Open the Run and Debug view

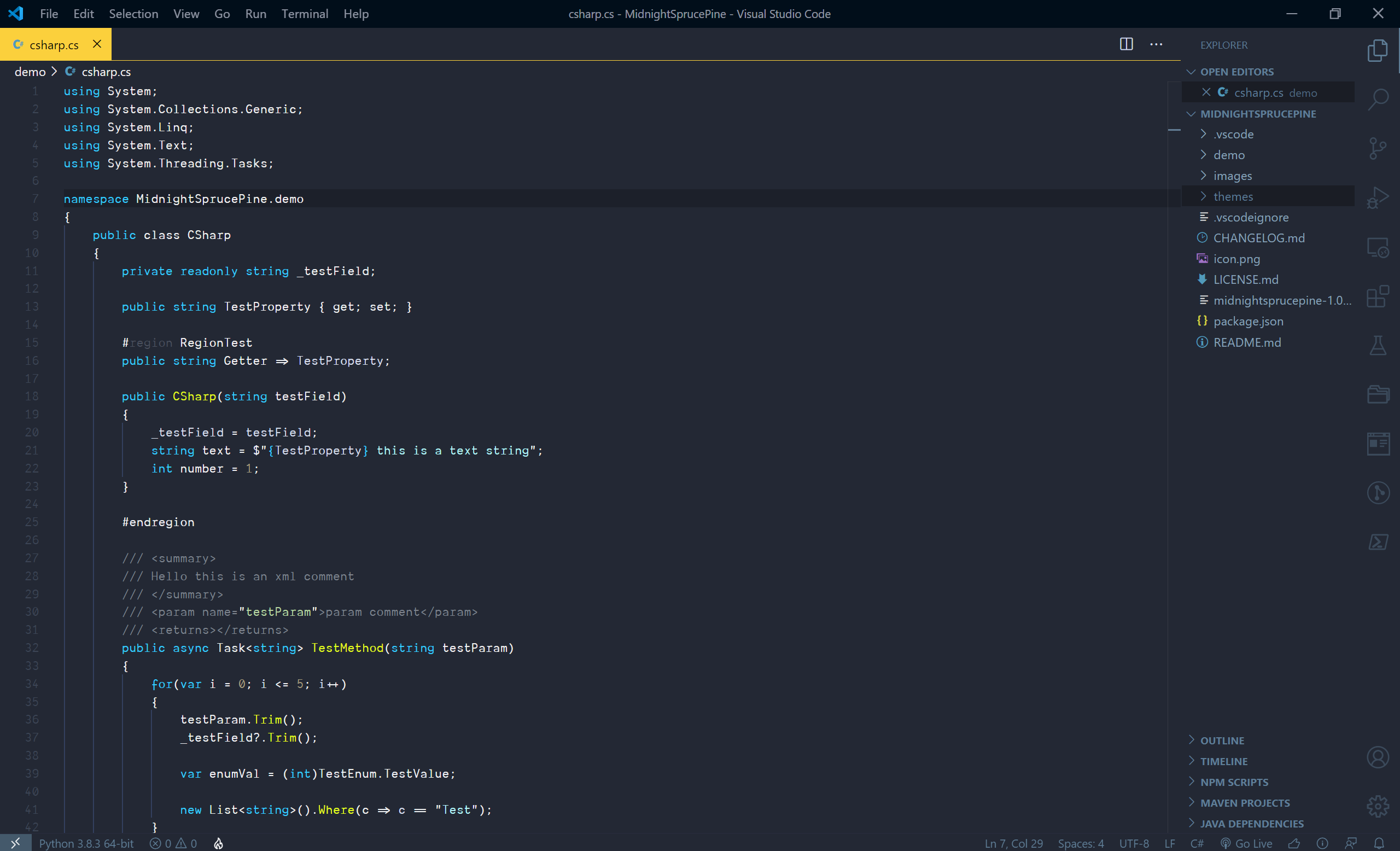pos(1377,197)
